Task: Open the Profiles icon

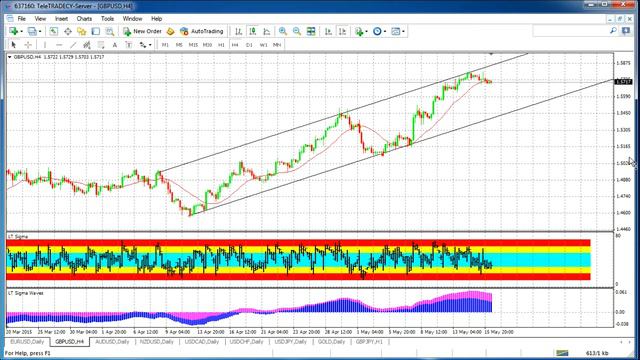Action: click(32, 31)
